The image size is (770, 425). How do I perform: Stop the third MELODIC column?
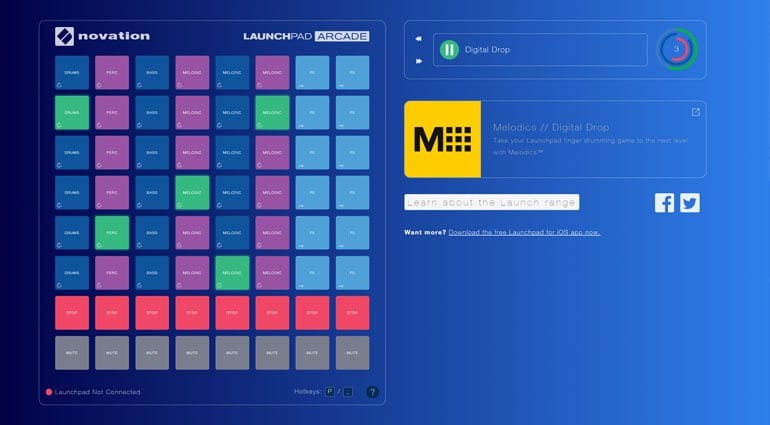tap(272, 313)
